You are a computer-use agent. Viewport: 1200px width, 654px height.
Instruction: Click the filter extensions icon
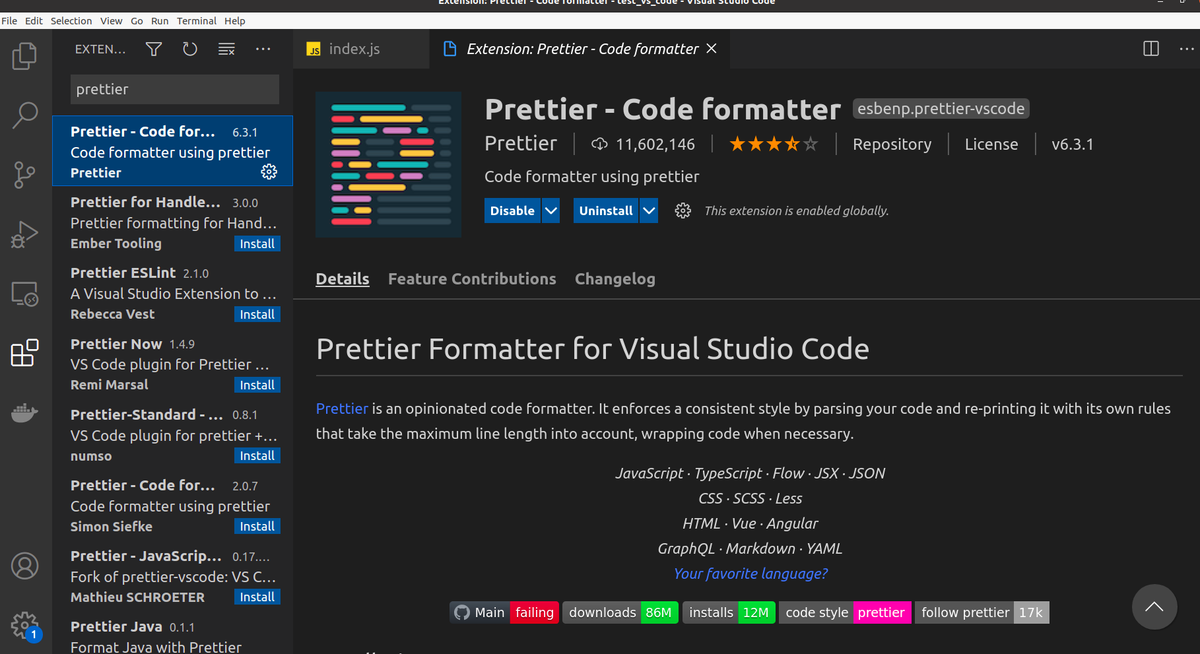(152, 48)
